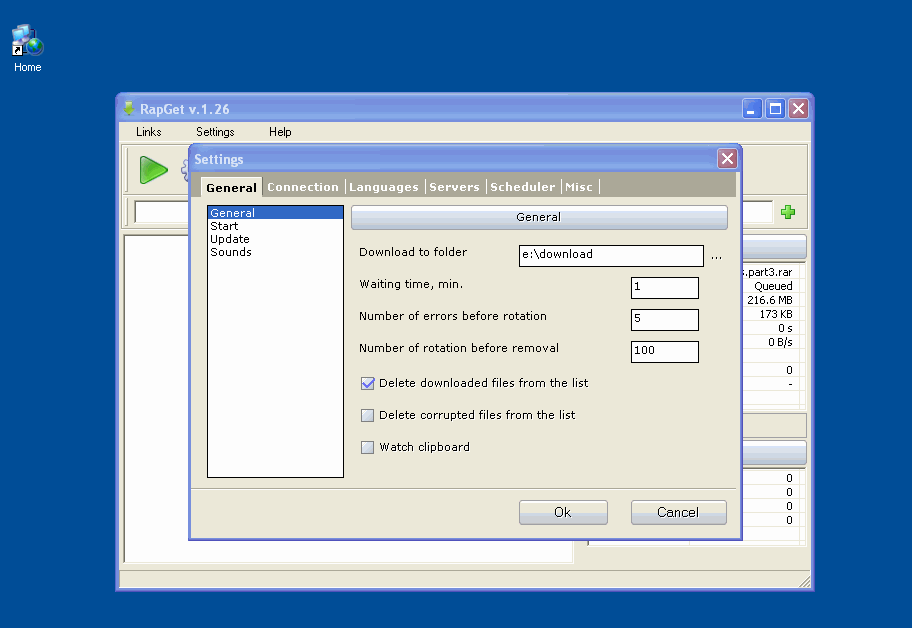Image resolution: width=912 pixels, height=628 pixels.
Task: Enable Watch clipboard checkbox
Action: pos(368,447)
